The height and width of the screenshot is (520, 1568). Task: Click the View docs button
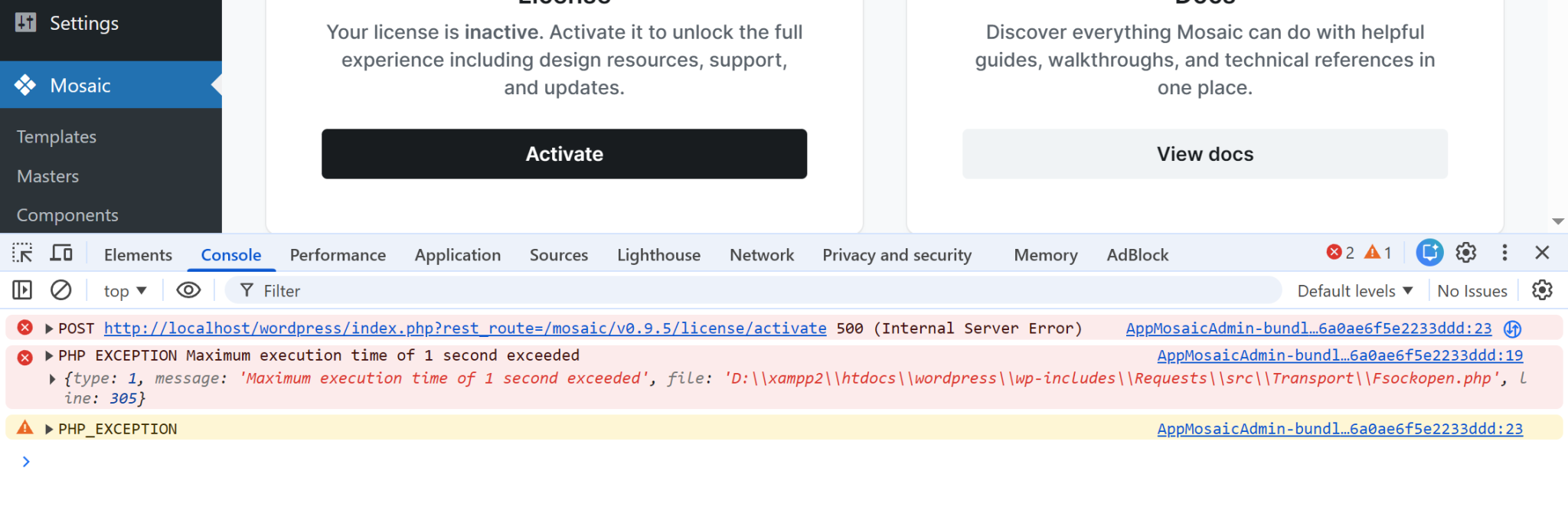(1205, 154)
